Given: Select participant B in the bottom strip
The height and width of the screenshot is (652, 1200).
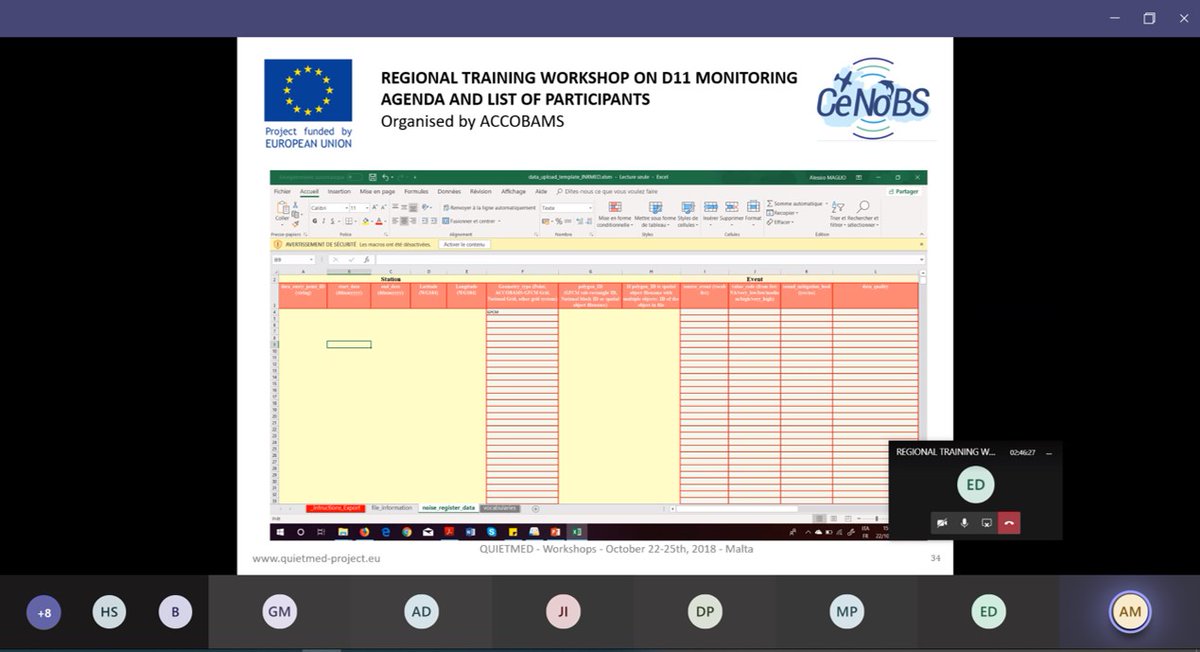Looking at the screenshot, I should click(175, 612).
